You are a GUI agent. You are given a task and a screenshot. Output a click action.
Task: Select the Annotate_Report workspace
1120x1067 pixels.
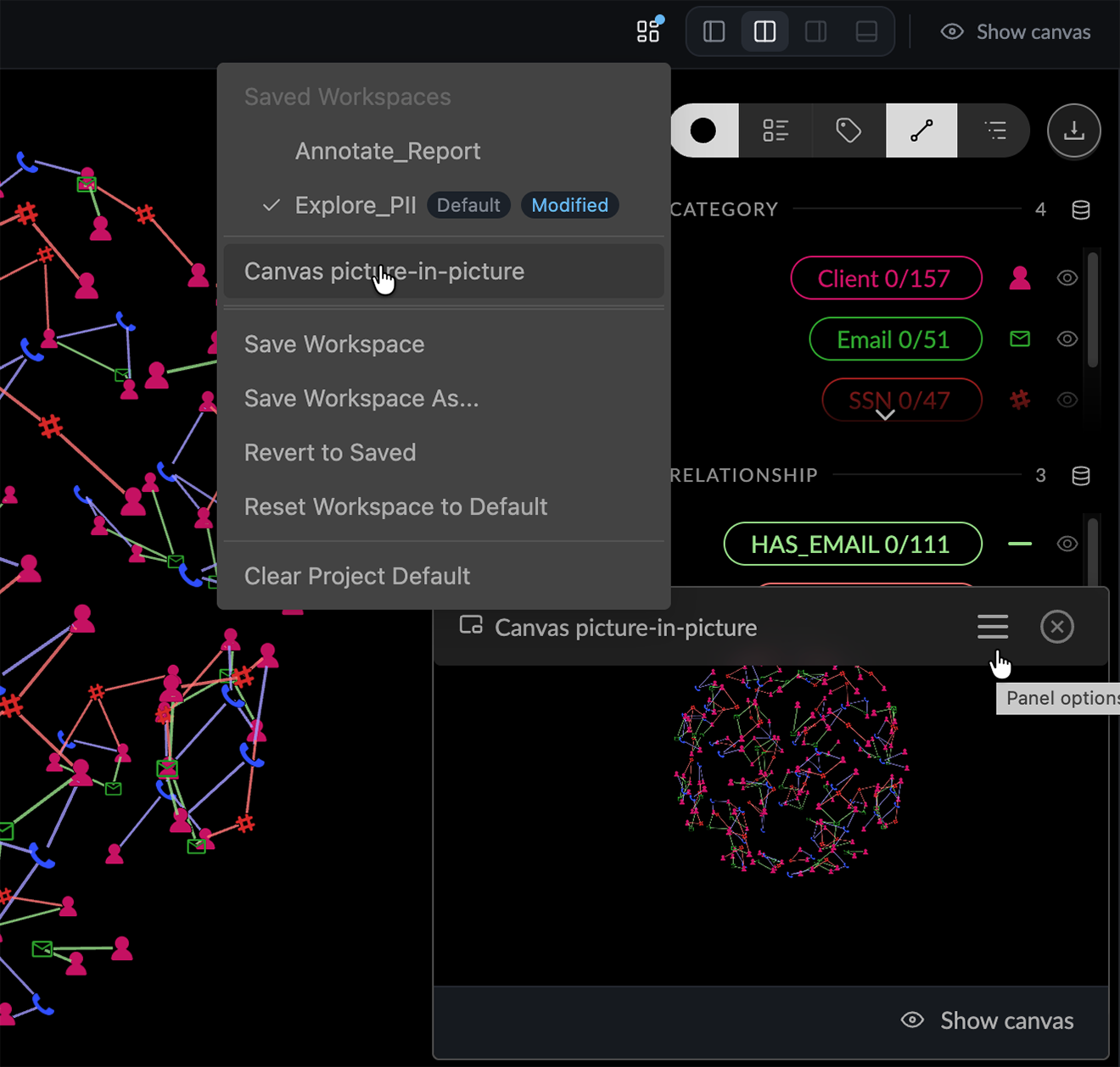click(388, 151)
